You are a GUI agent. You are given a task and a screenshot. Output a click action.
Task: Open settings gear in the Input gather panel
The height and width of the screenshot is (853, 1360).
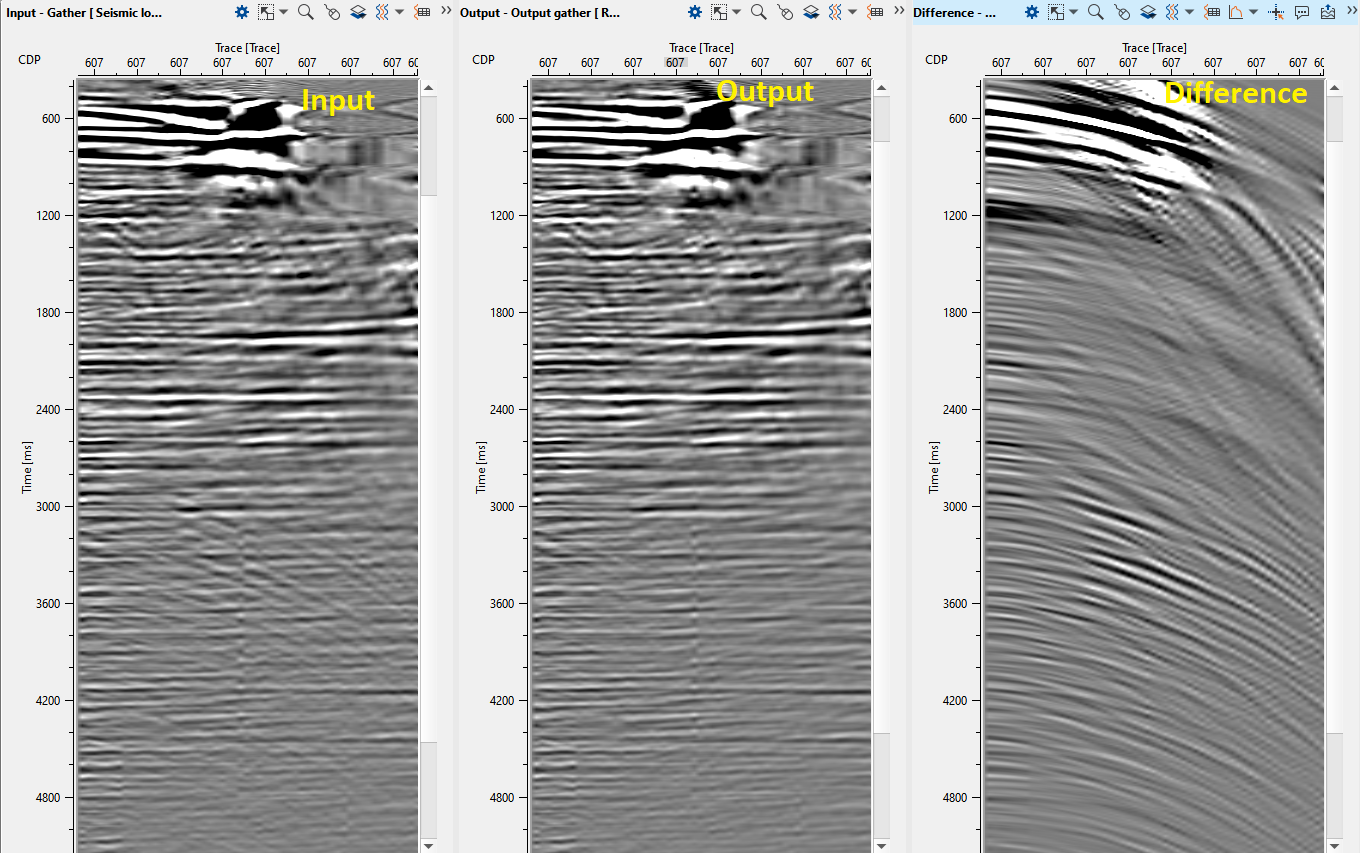(x=241, y=12)
